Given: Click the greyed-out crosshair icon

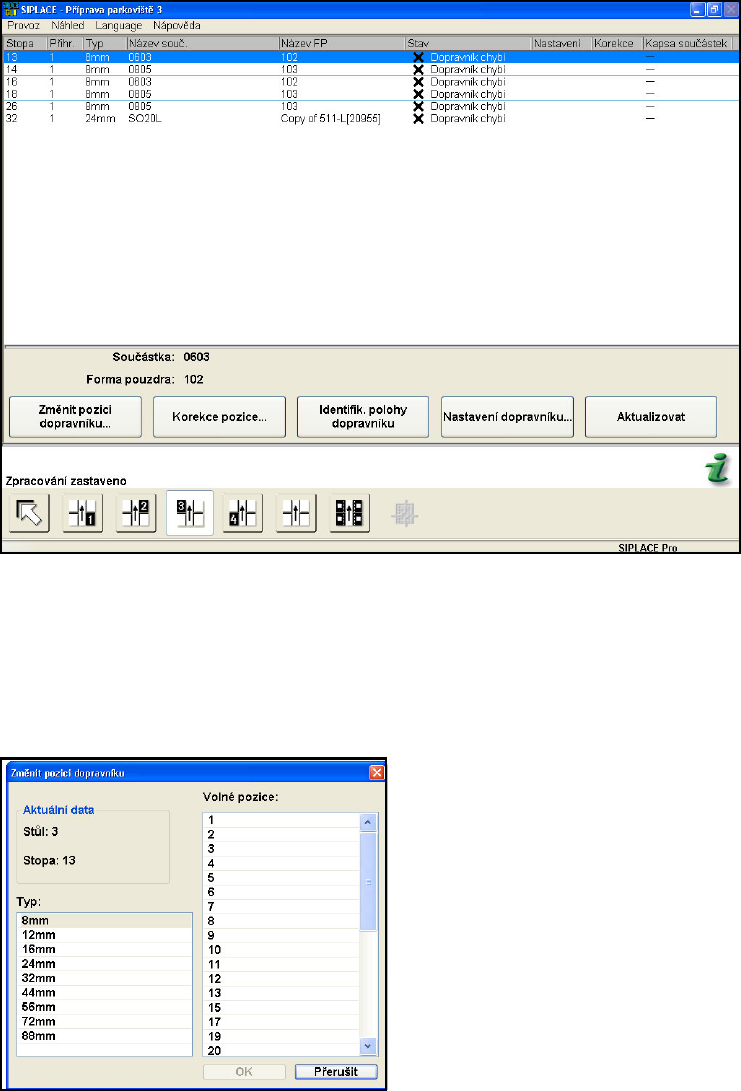Looking at the screenshot, I should [x=404, y=514].
